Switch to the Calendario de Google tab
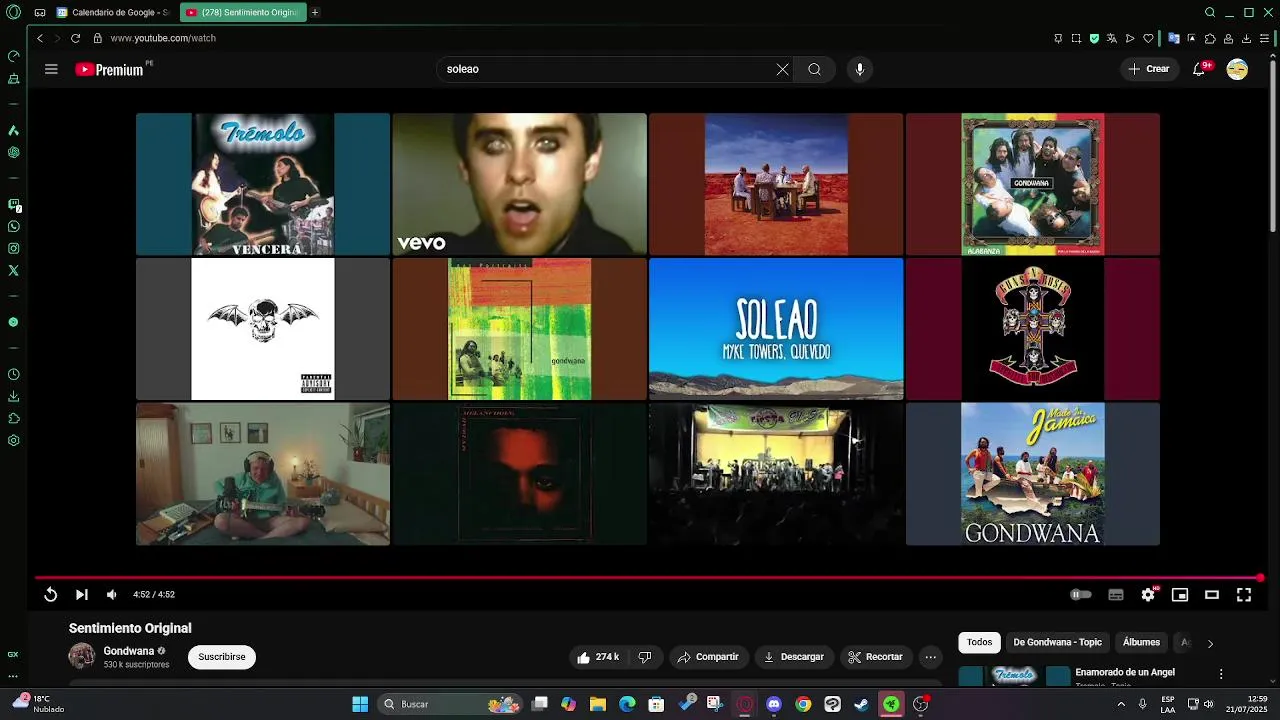This screenshot has width=1280, height=720. pyautogui.click(x=113, y=13)
